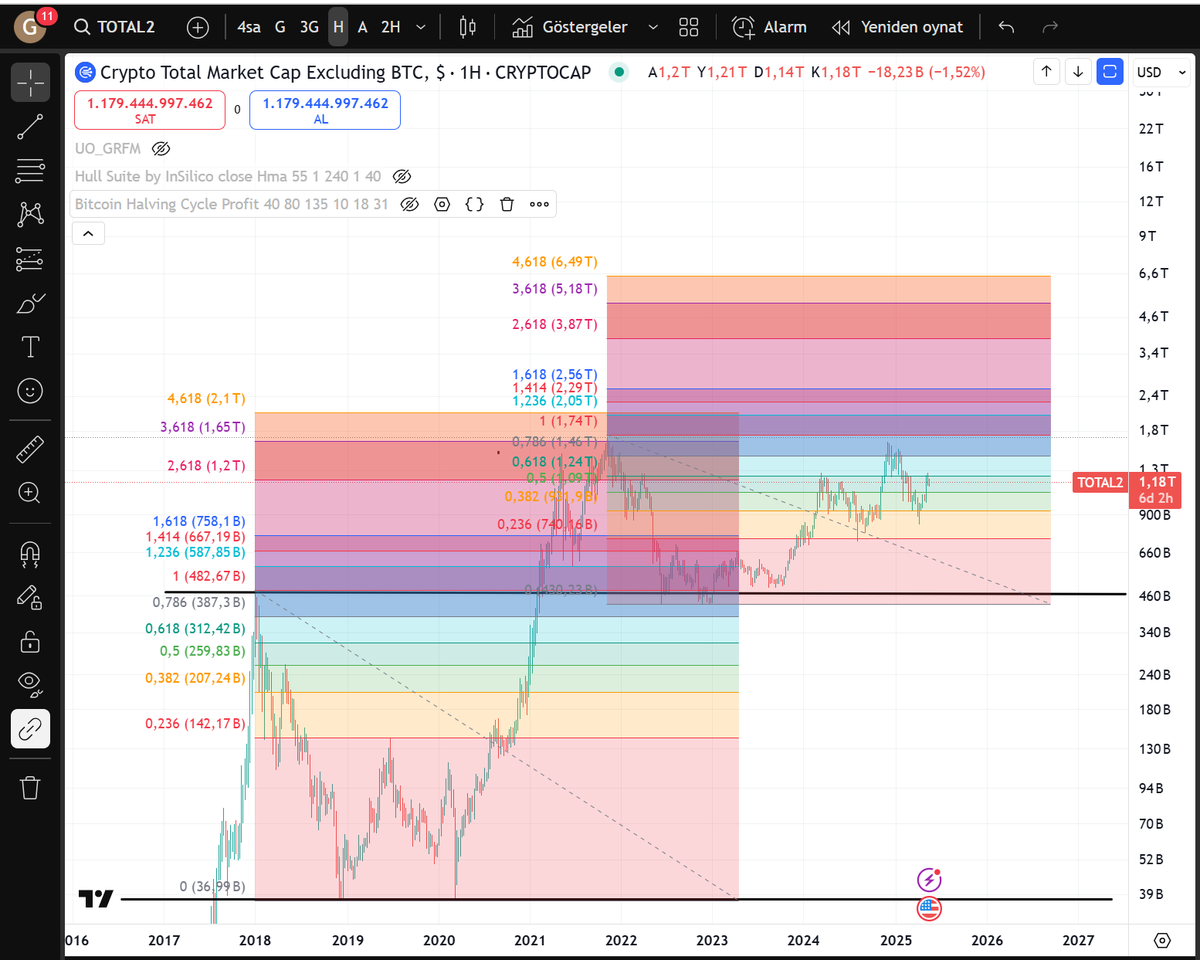Delete all drawings with trash icon in sidebar
Screen dimensions: 1200x960
[30, 787]
